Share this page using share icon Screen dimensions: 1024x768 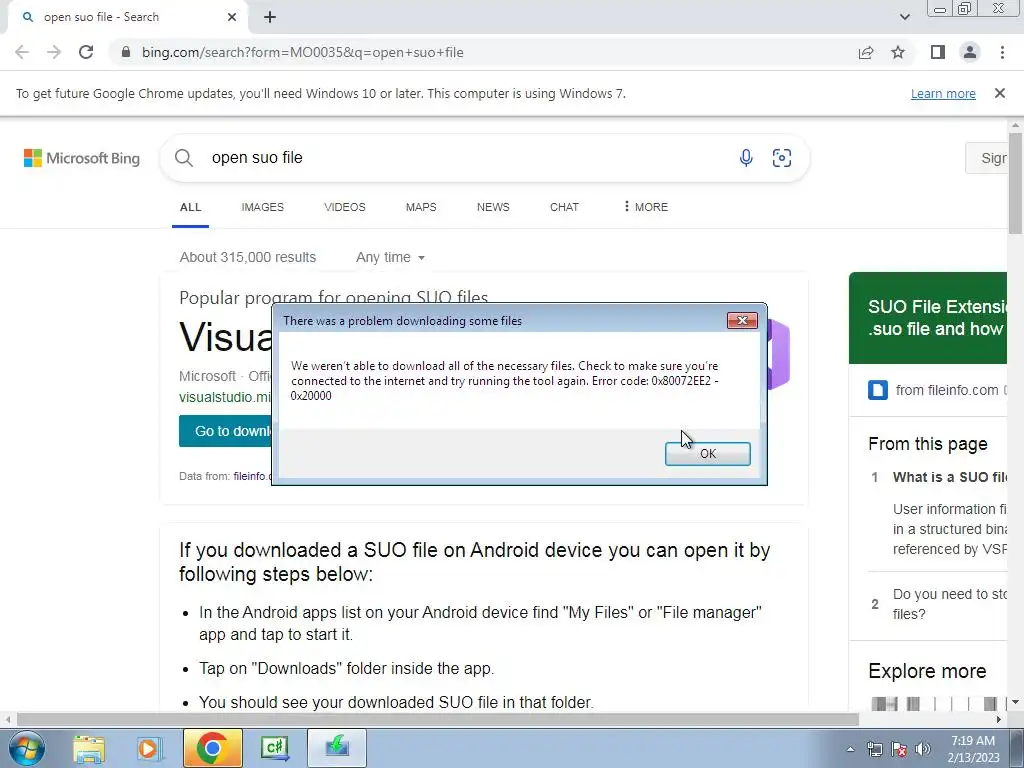(x=866, y=52)
